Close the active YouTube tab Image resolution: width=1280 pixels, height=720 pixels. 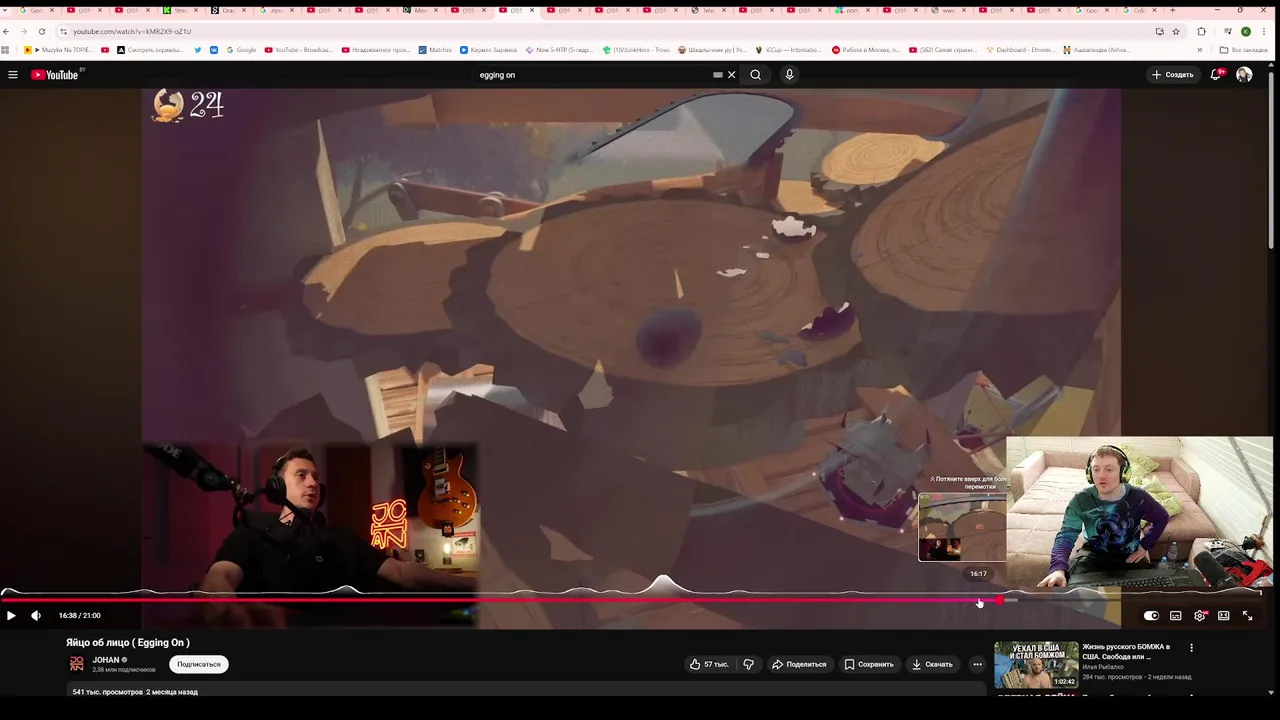click(x=532, y=10)
